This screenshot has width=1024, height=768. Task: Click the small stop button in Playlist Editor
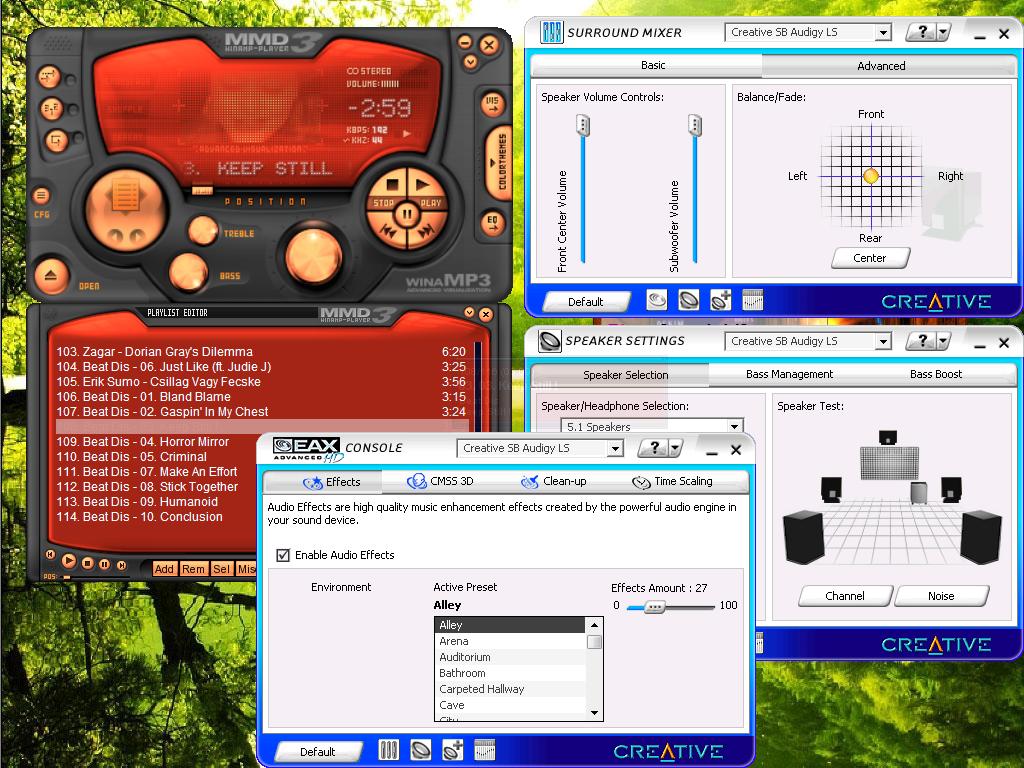click(x=88, y=563)
